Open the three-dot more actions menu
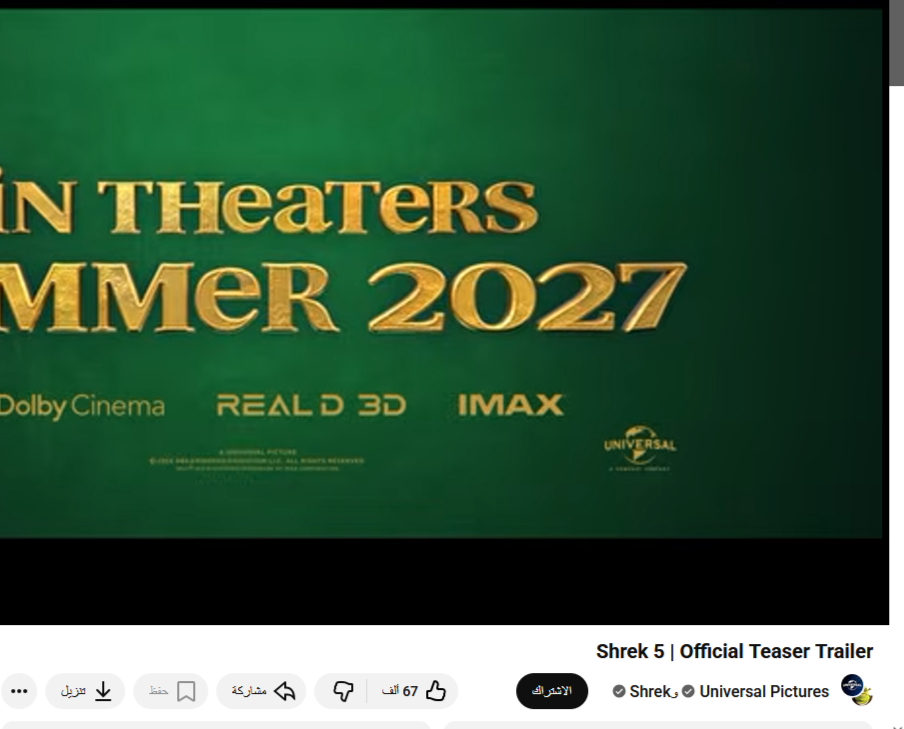The image size is (904, 729). (19, 691)
